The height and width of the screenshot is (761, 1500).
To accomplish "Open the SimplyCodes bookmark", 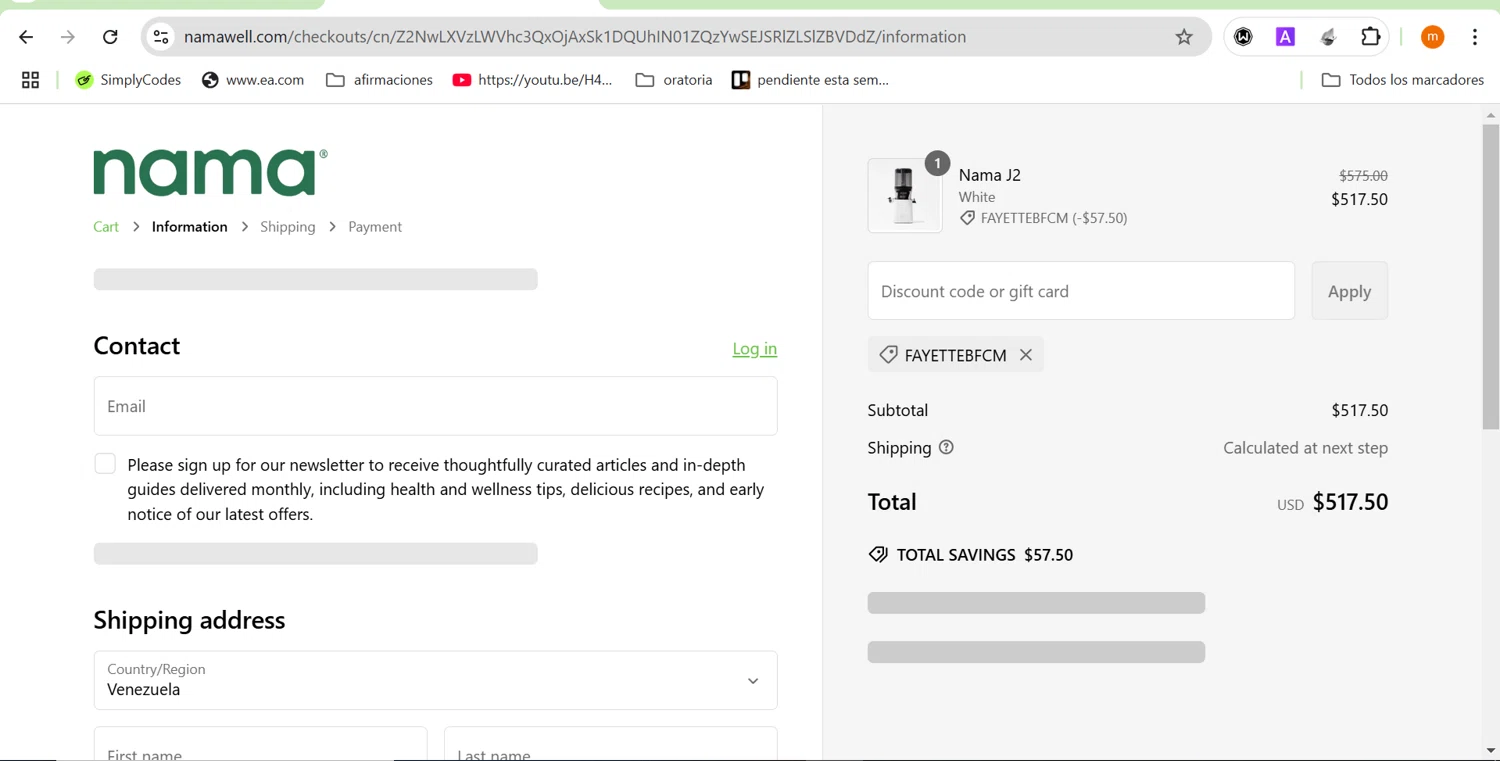I will [x=128, y=80].
